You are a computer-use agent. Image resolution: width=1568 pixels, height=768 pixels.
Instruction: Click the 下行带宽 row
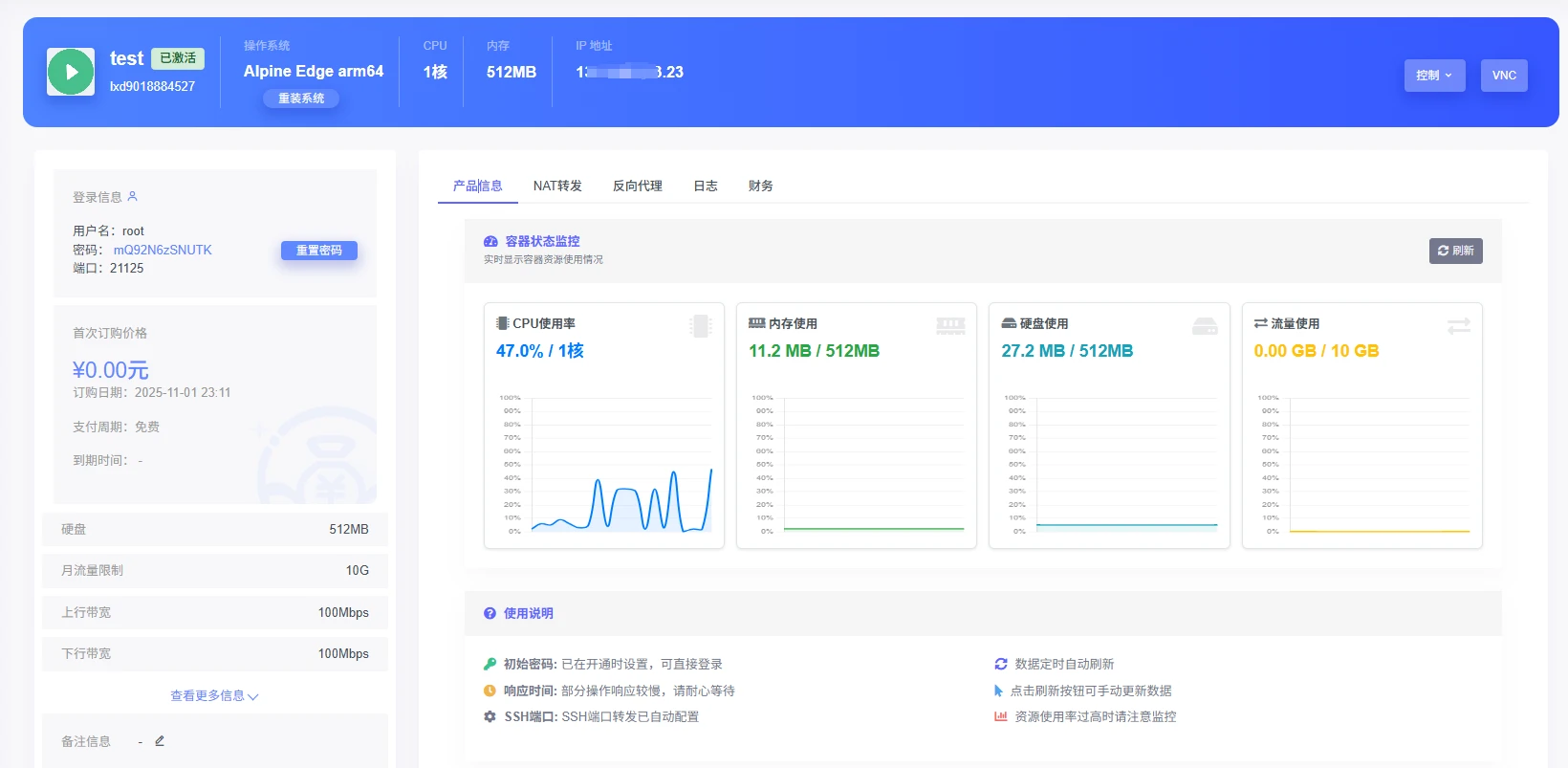(x=215, y=653)
